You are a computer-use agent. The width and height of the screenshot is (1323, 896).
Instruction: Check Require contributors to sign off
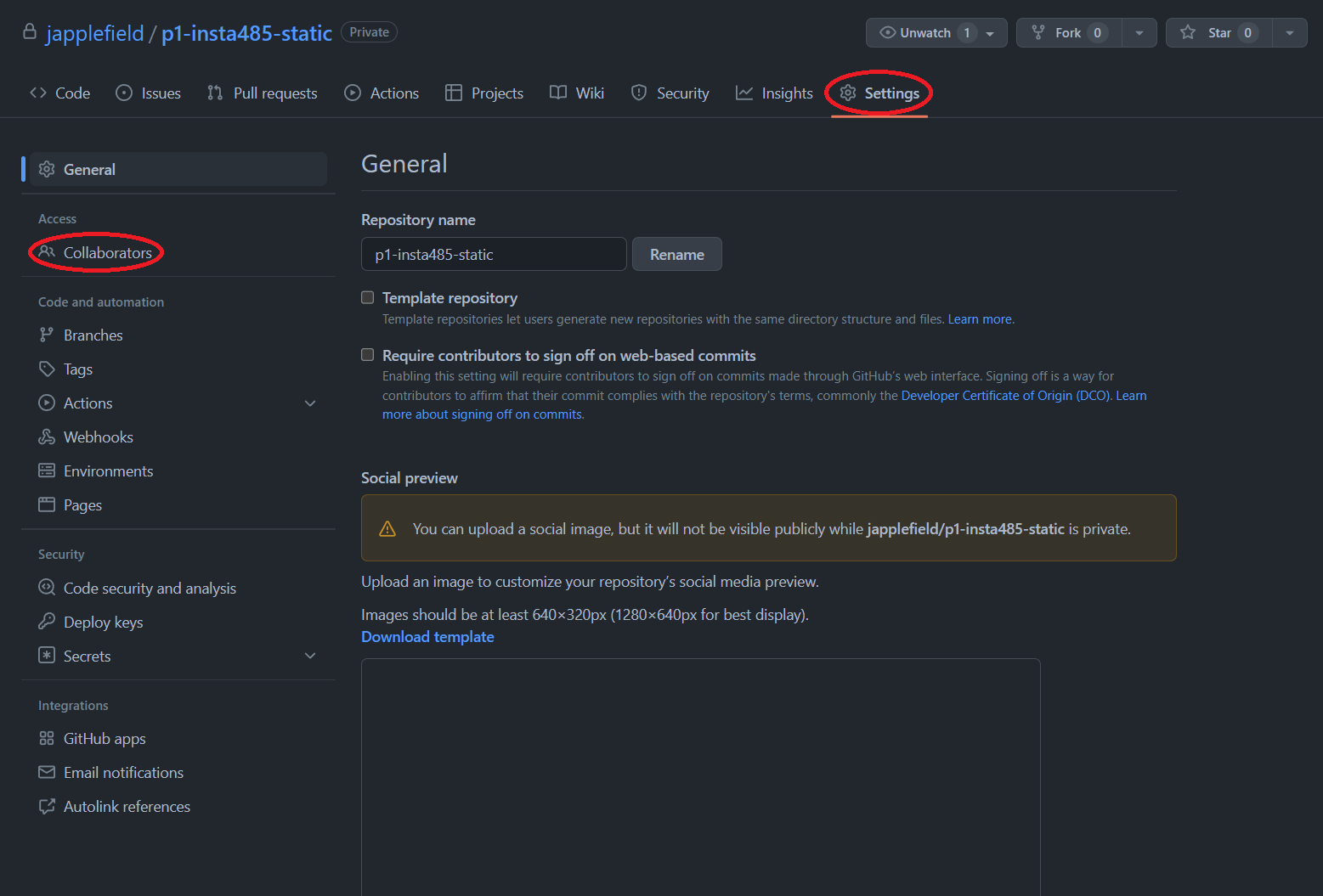click(368, 355)
